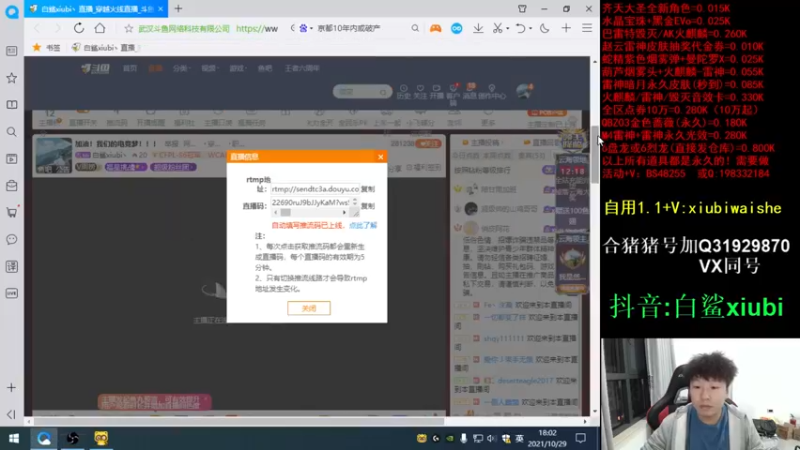The height and width of the screenshot is (450, 800).
Task: Open the OBS icon in taskbar
Action: pyautogui.click(x=72, y=438)
